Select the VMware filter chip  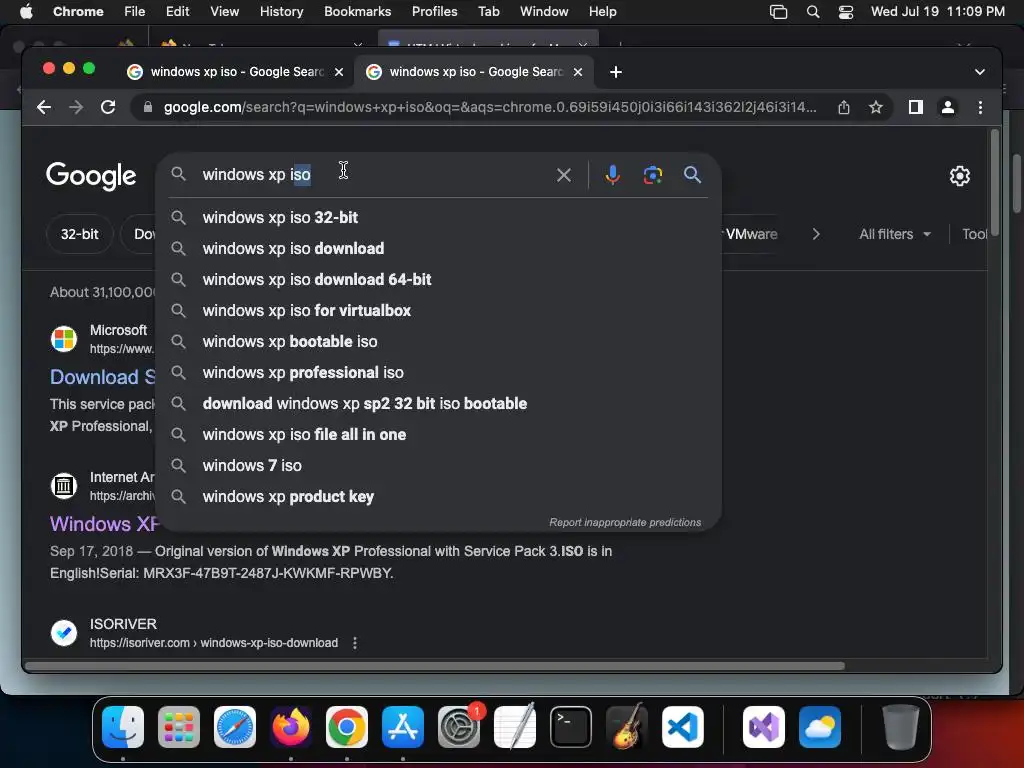[x=752, y=234]
